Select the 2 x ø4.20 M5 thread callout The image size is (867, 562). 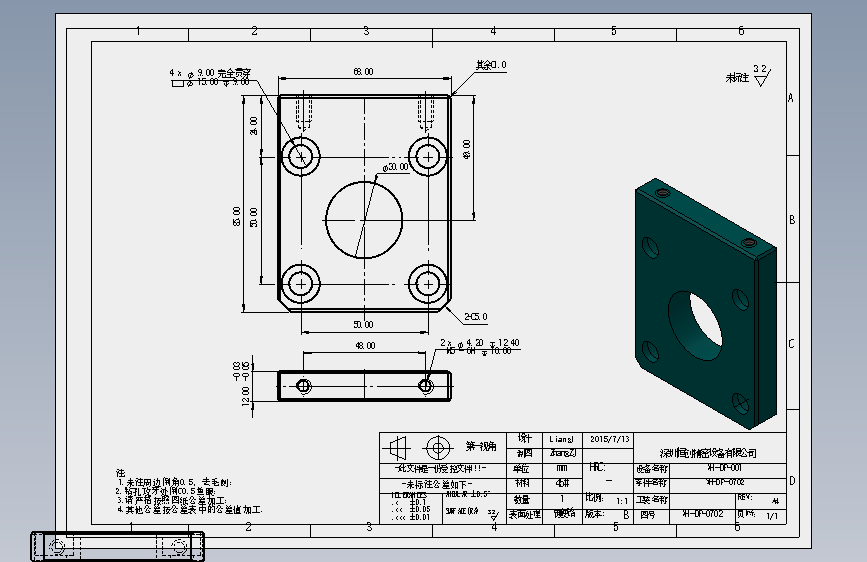pyautogui.click(x=479, y=347)
